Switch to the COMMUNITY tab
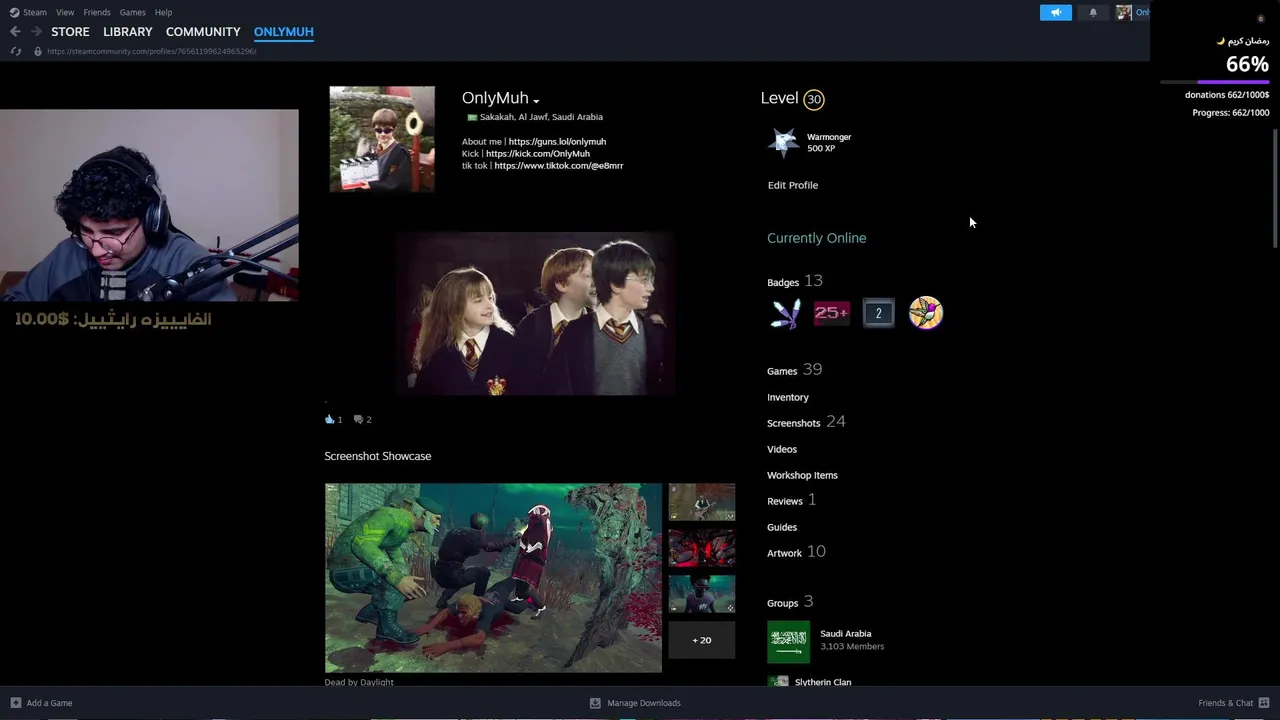The image size is (1280, 720). (x=203, y=32)
